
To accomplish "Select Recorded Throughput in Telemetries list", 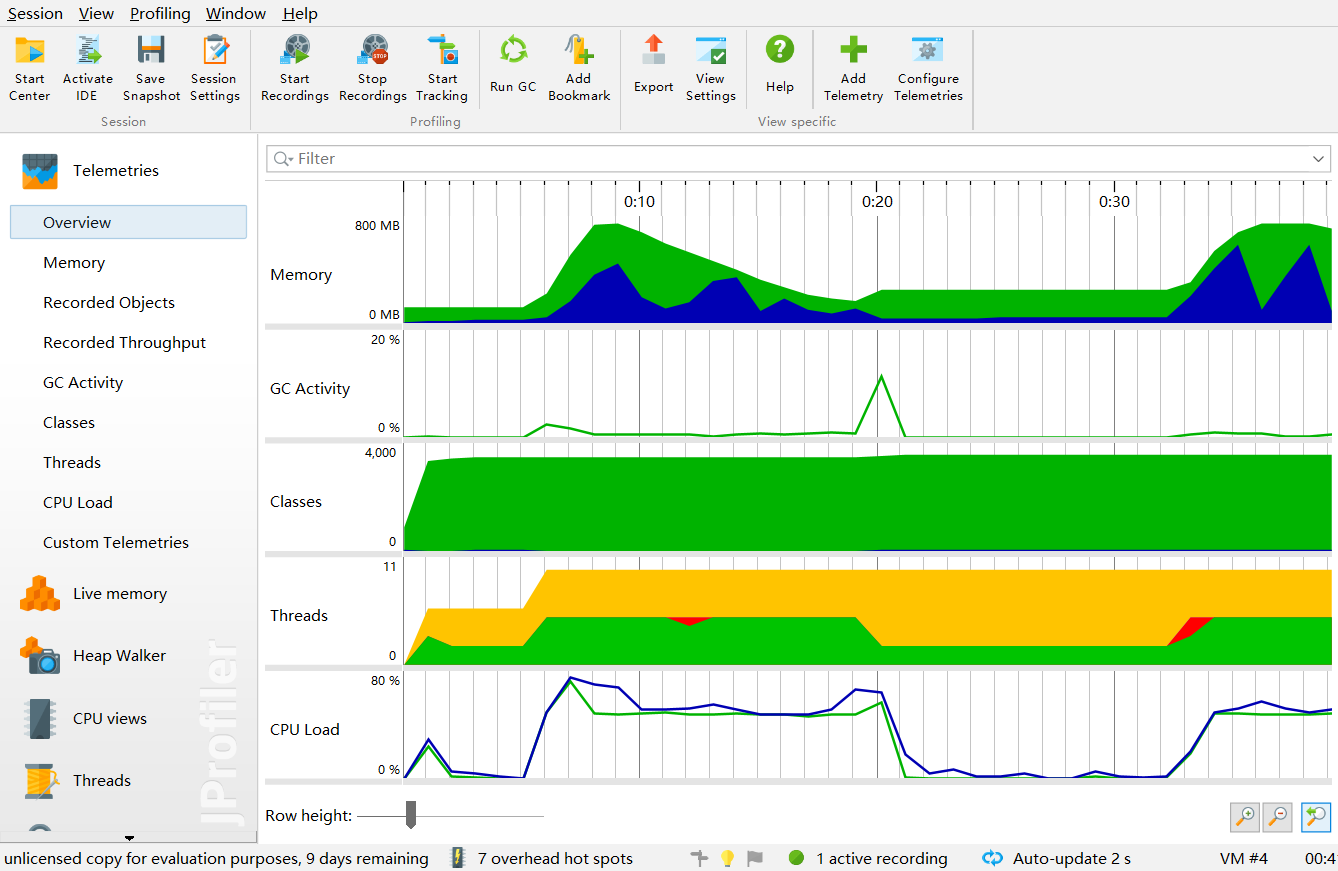I will coord(124,343).
